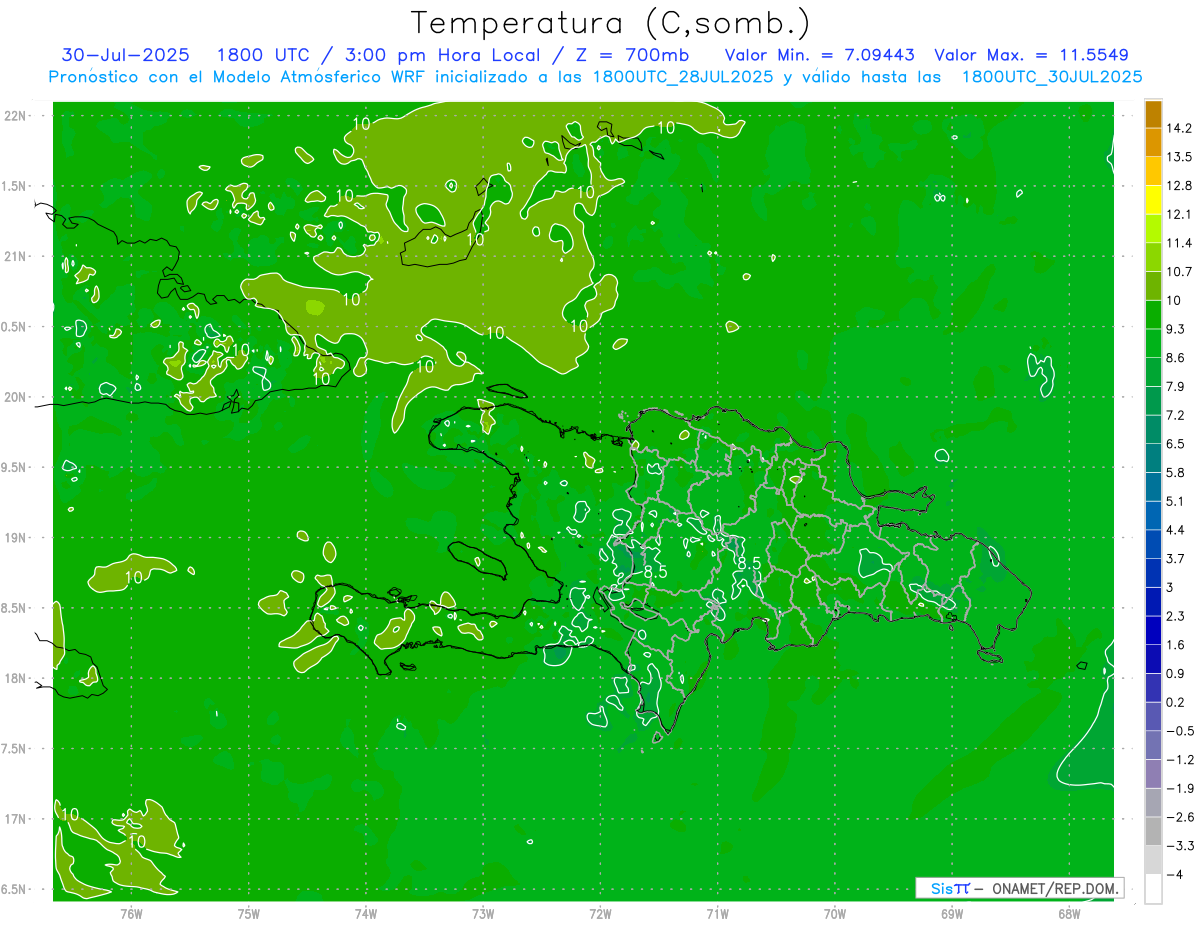
Task: Click the teal swatch between 6.5 and 5.8
Action: click(1153, 458)
